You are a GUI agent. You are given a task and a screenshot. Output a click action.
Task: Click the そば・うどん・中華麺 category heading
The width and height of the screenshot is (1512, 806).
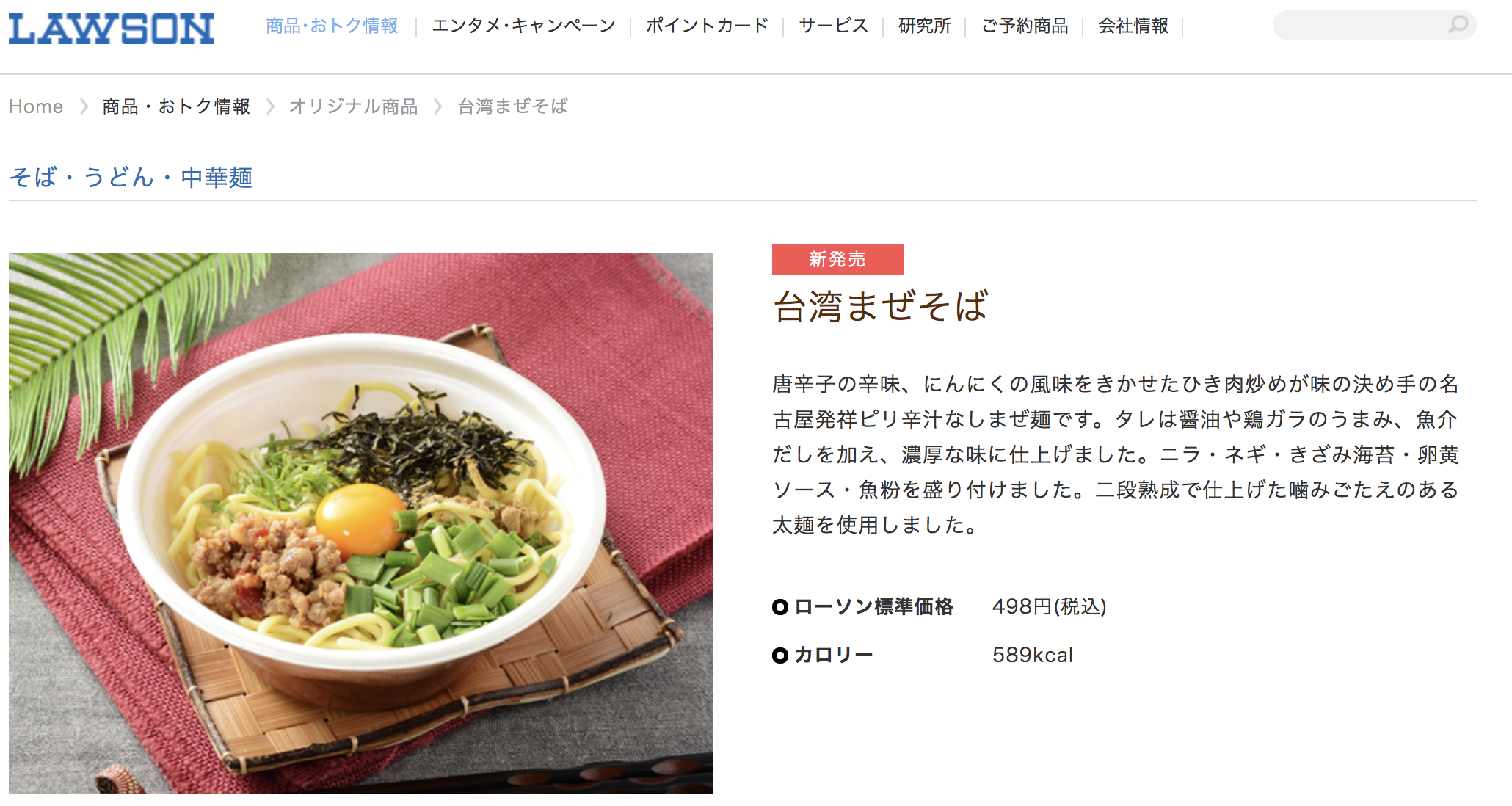tap(131, 177)
